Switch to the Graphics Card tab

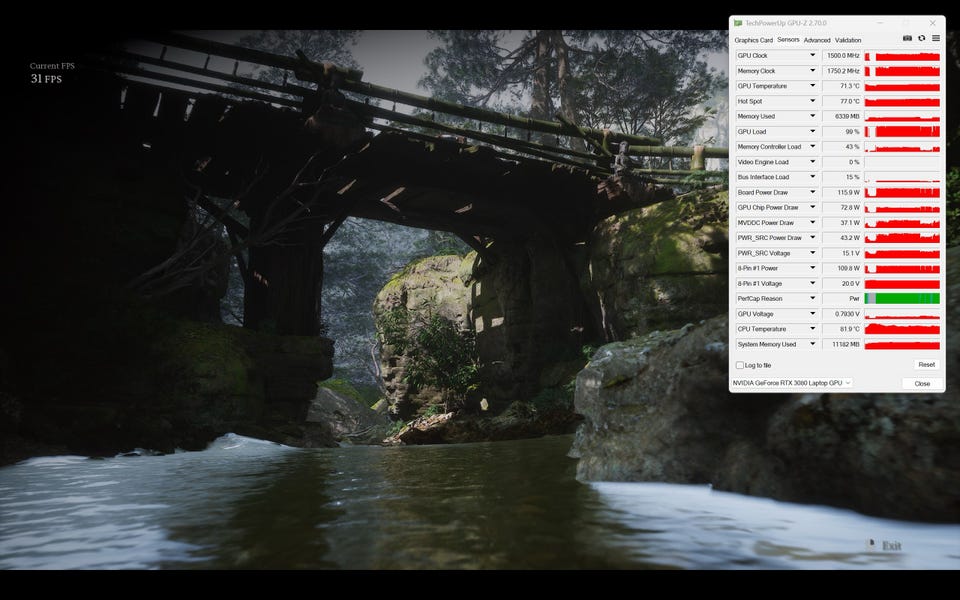tap(753, 40)
